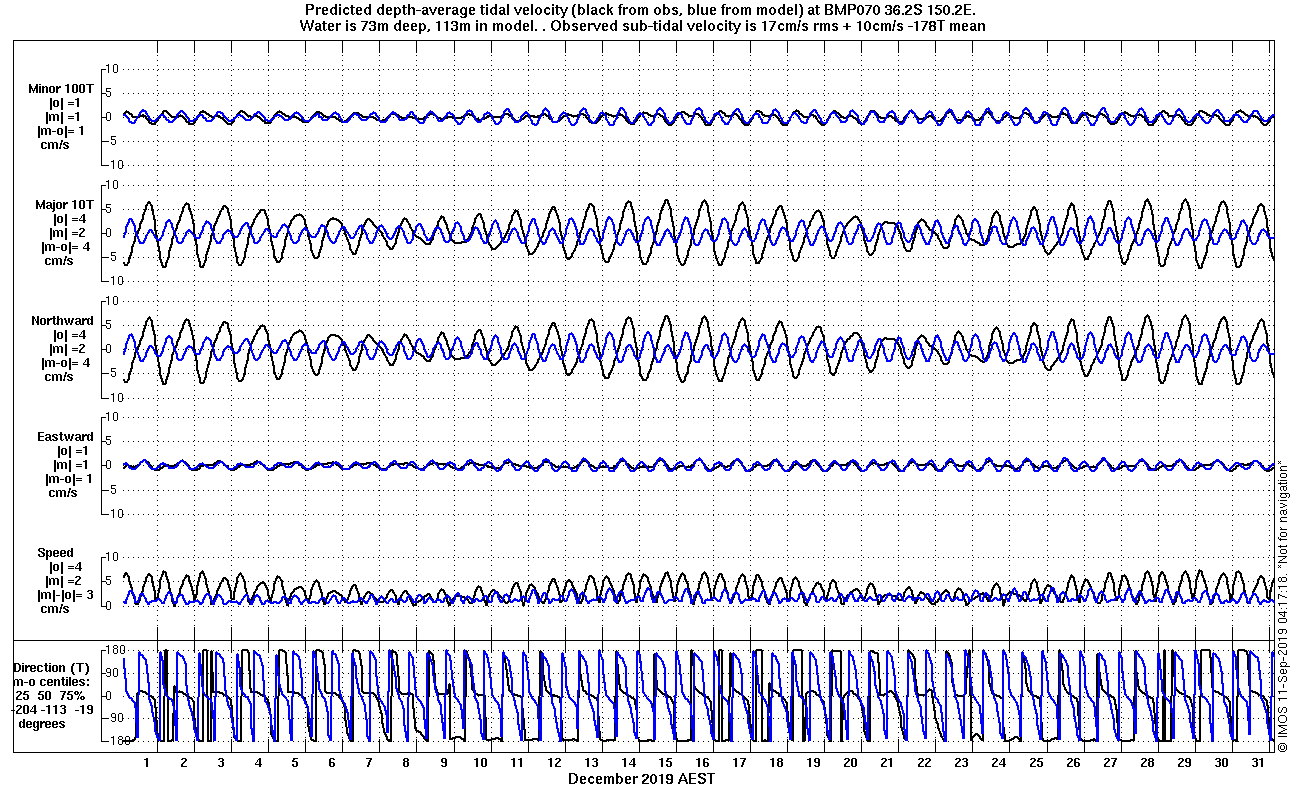This screenshot has height=800, width=1300.
Task: Select the 'Minor 100T' panel label
Action: 62,89
